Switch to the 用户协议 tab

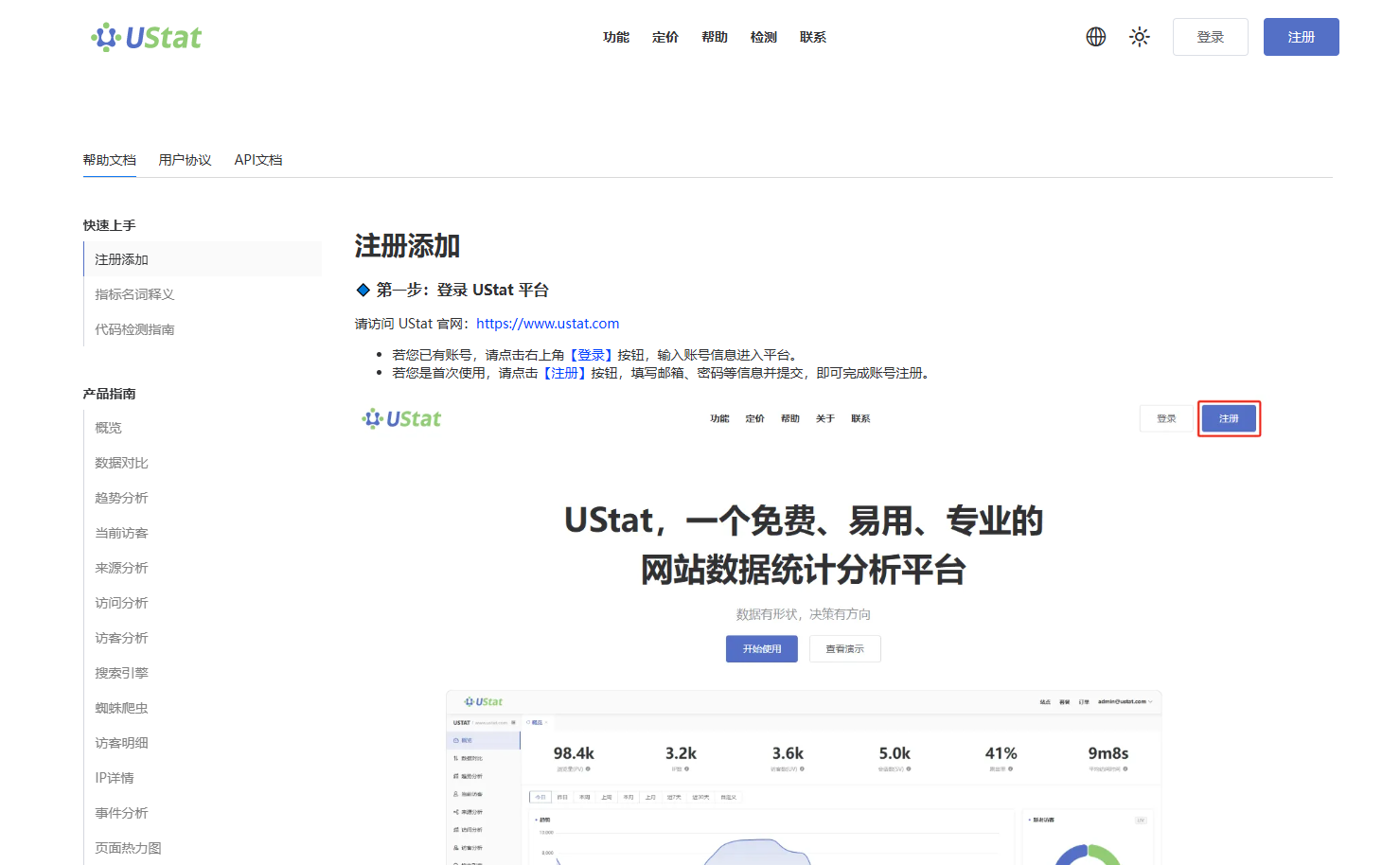186,160
